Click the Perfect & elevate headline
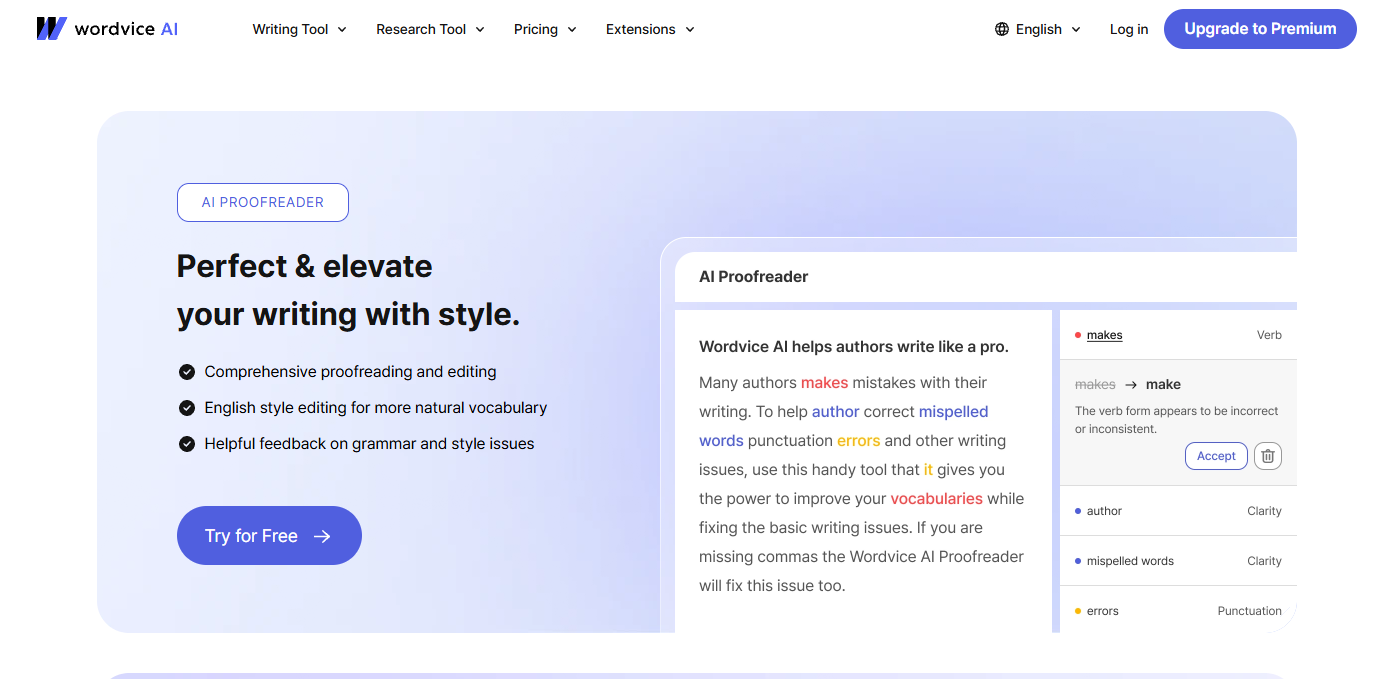 [348, 290]
